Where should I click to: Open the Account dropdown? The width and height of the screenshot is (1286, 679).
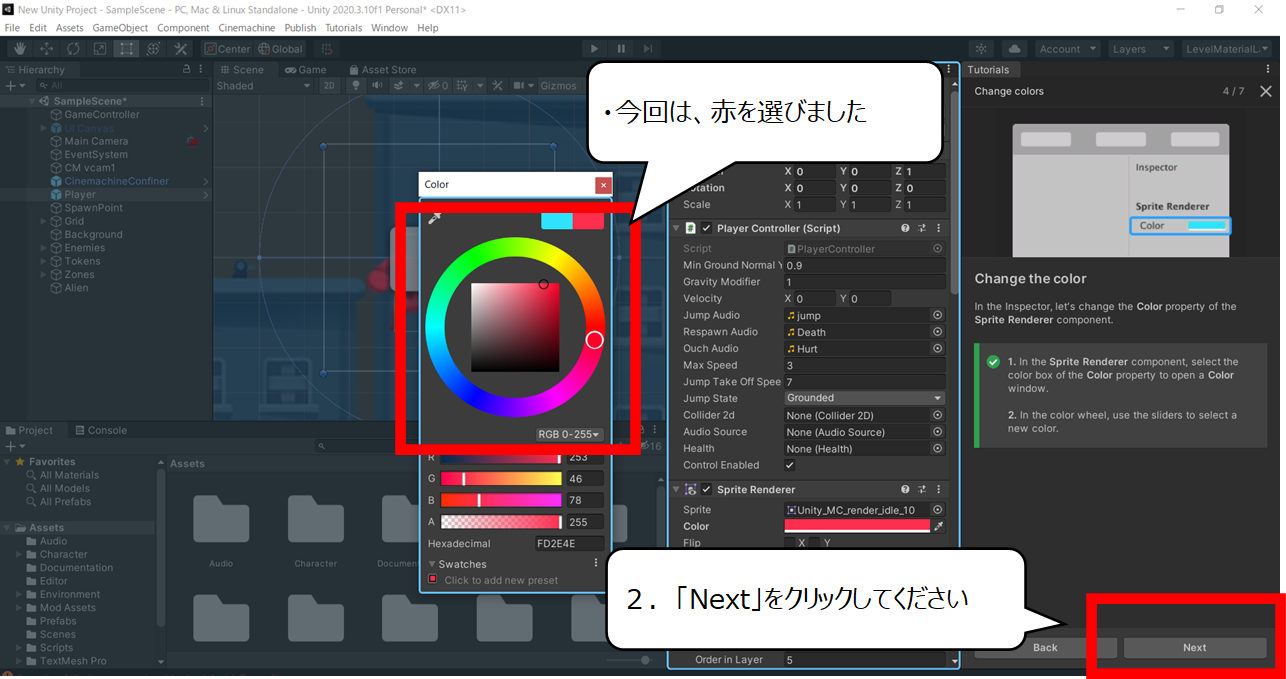1067,49
